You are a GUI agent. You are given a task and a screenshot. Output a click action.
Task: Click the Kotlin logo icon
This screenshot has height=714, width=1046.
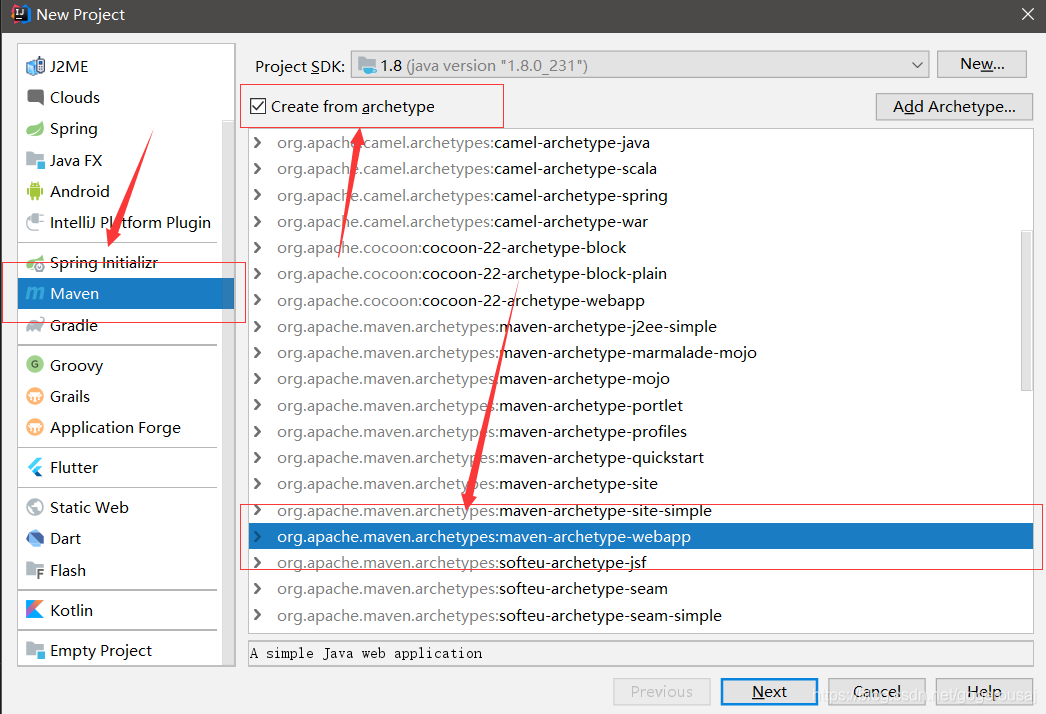click(35, 610)
